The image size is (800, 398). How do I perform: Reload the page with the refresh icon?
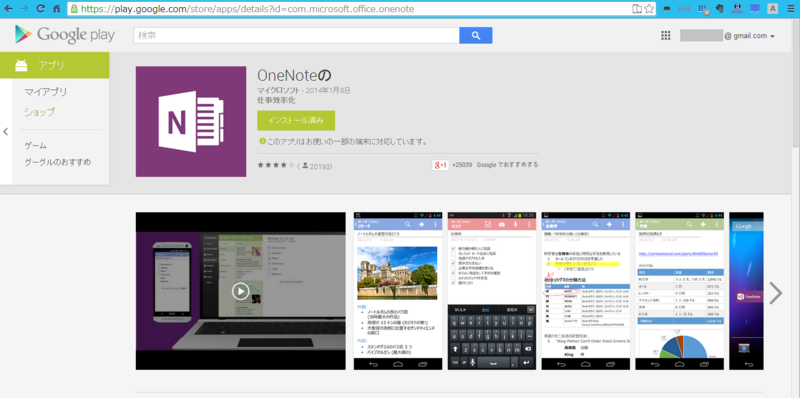pos(41,9)
